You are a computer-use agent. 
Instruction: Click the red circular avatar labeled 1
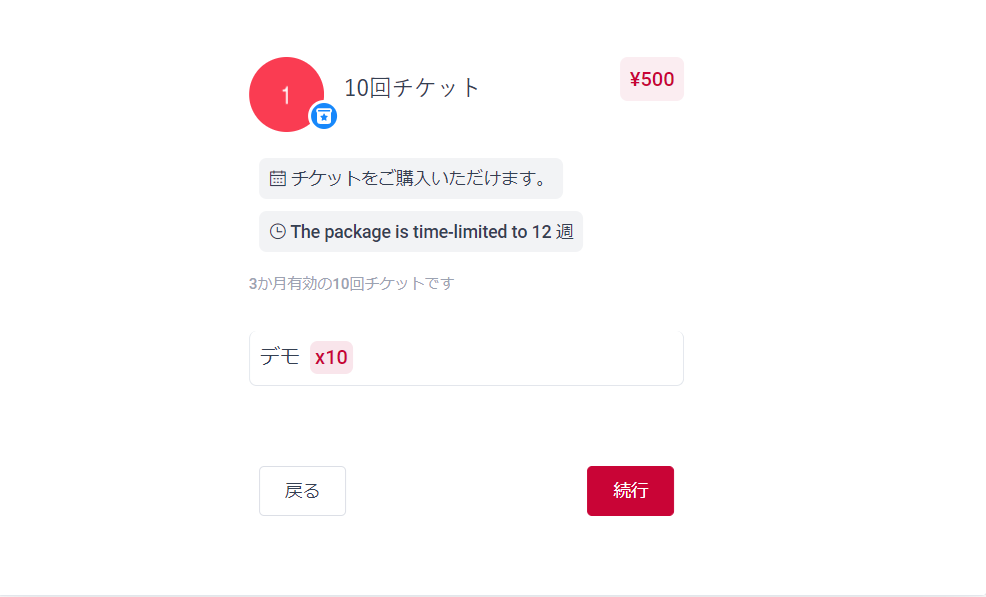click(286, 94)
